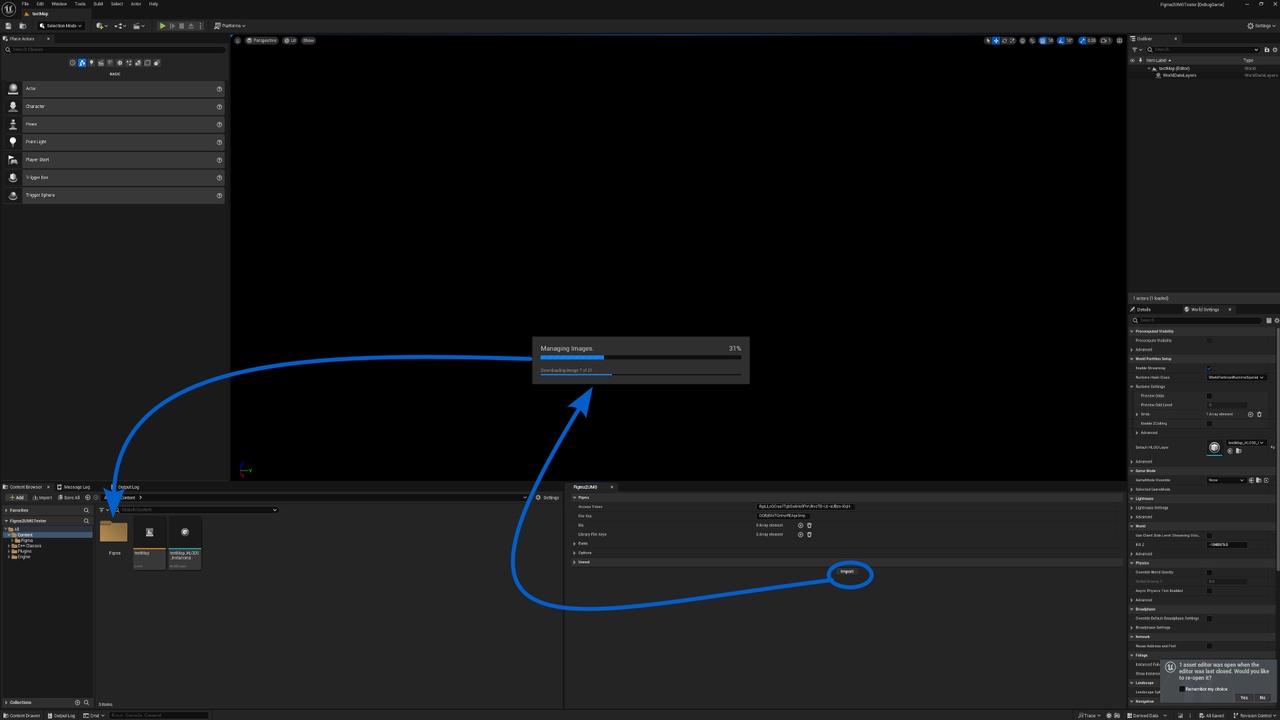
Task: Open viewport hamburger options menu
Action: tap(238, 41)
